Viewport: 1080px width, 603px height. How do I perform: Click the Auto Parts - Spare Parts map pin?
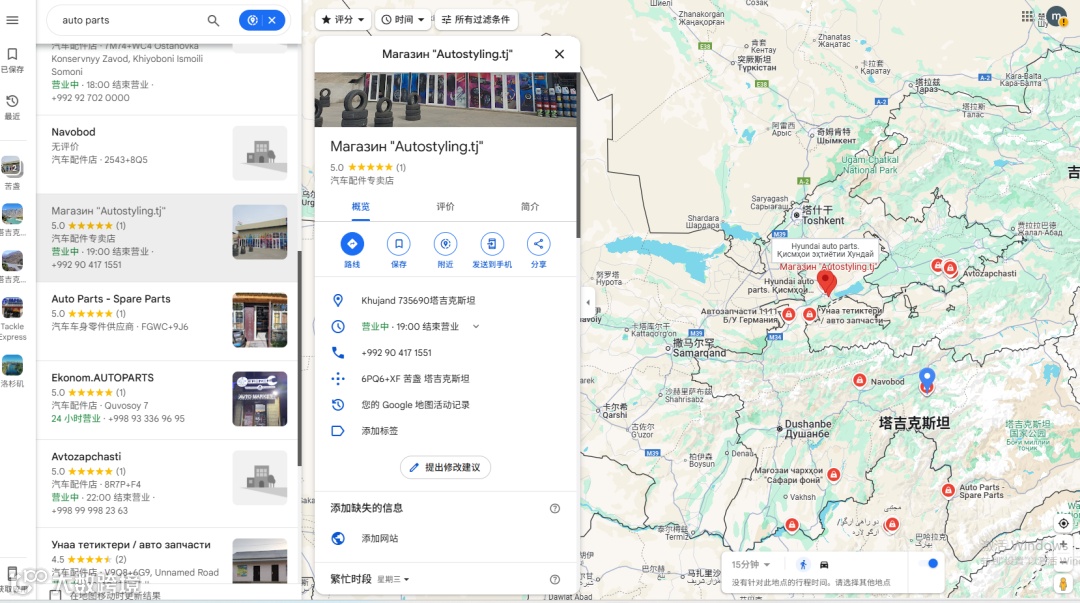tap(948, 490)
